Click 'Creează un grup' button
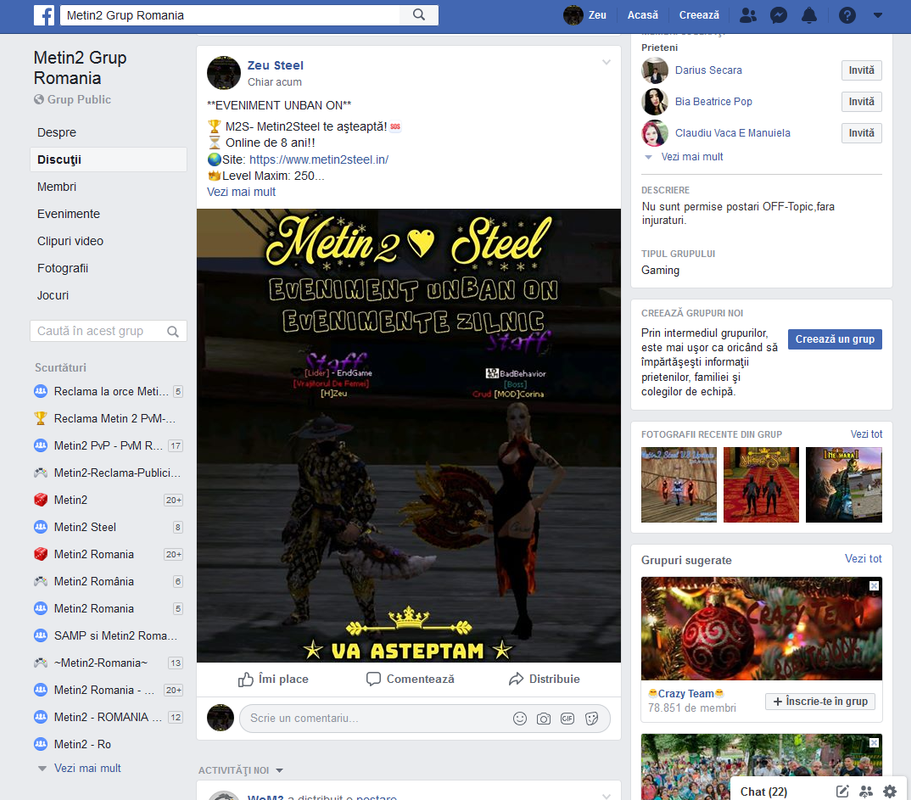This screenshot has height=800, width=911. (835, 339)
